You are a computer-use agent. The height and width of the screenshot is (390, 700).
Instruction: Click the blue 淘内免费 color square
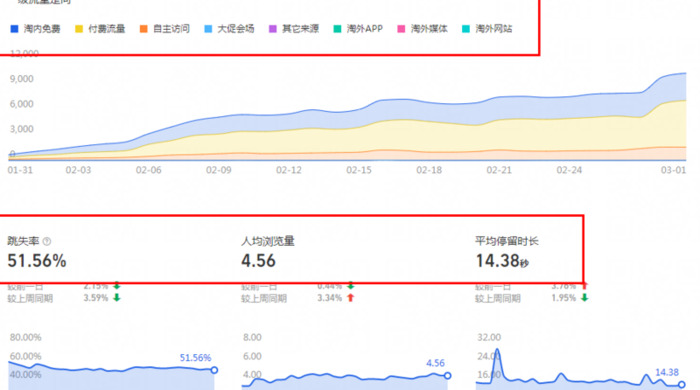coord(14,29)
